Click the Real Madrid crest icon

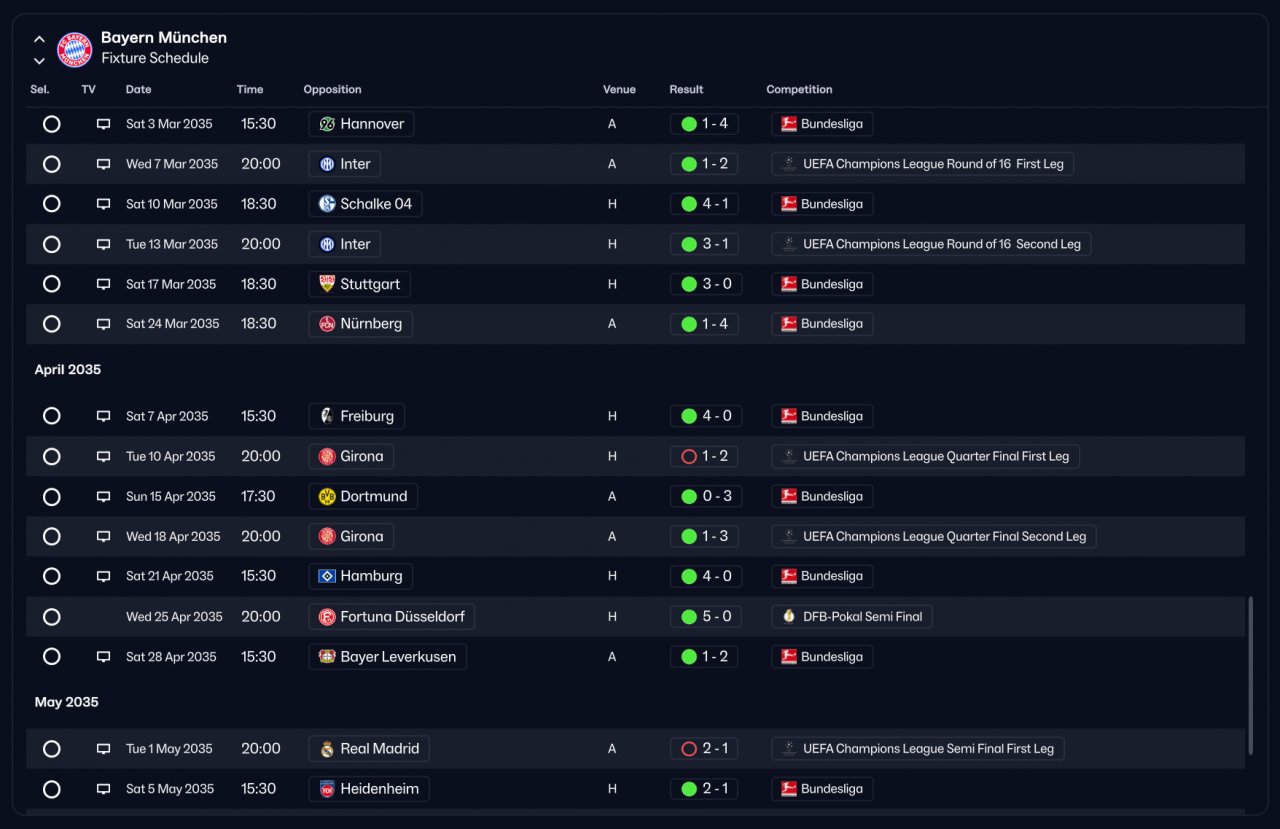(x=327, y=748)
